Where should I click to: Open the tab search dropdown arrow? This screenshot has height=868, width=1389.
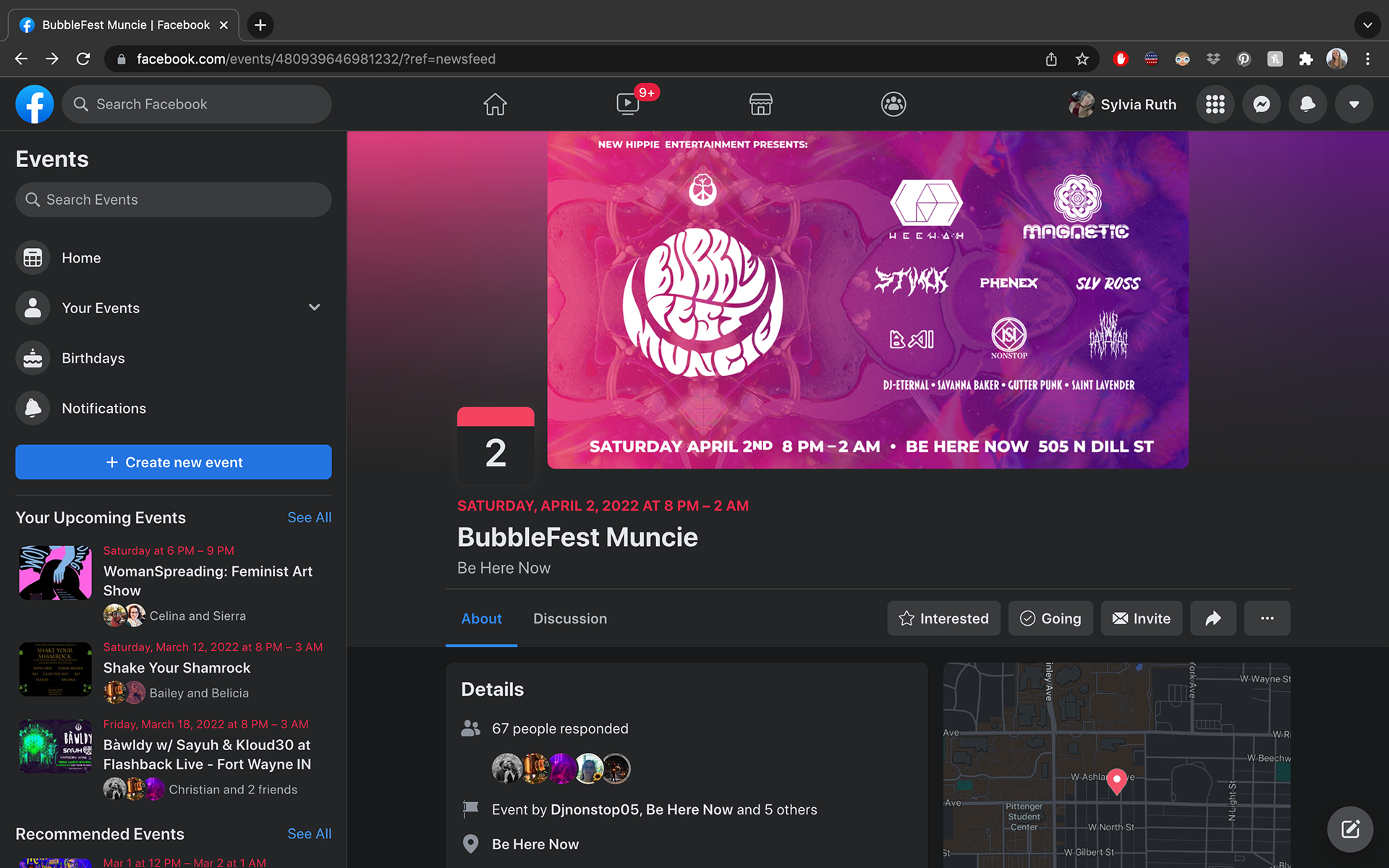1367,25
